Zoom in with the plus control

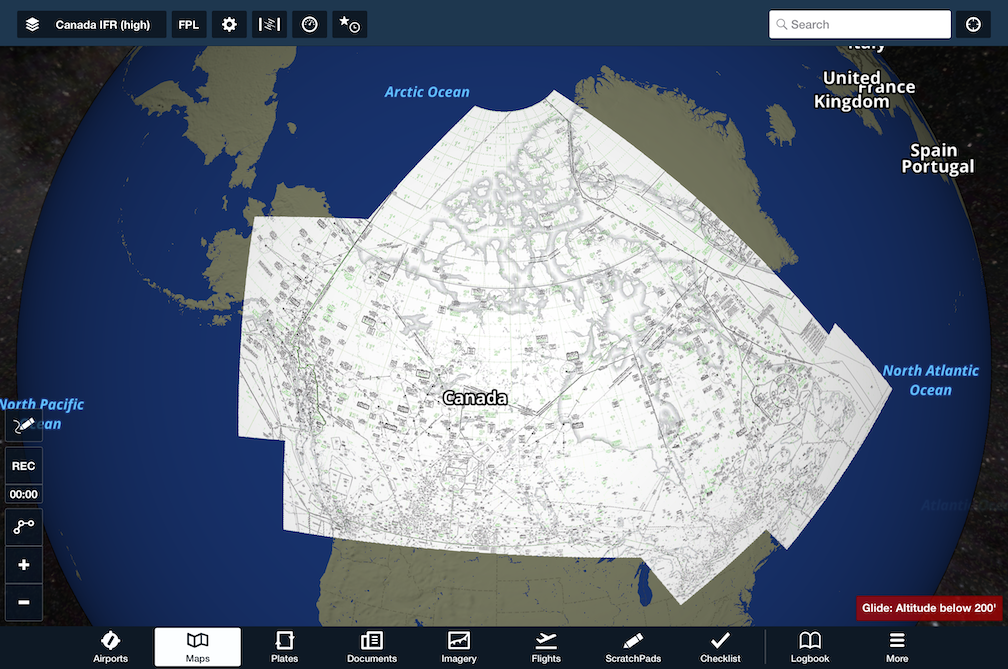tap(23, 564)
